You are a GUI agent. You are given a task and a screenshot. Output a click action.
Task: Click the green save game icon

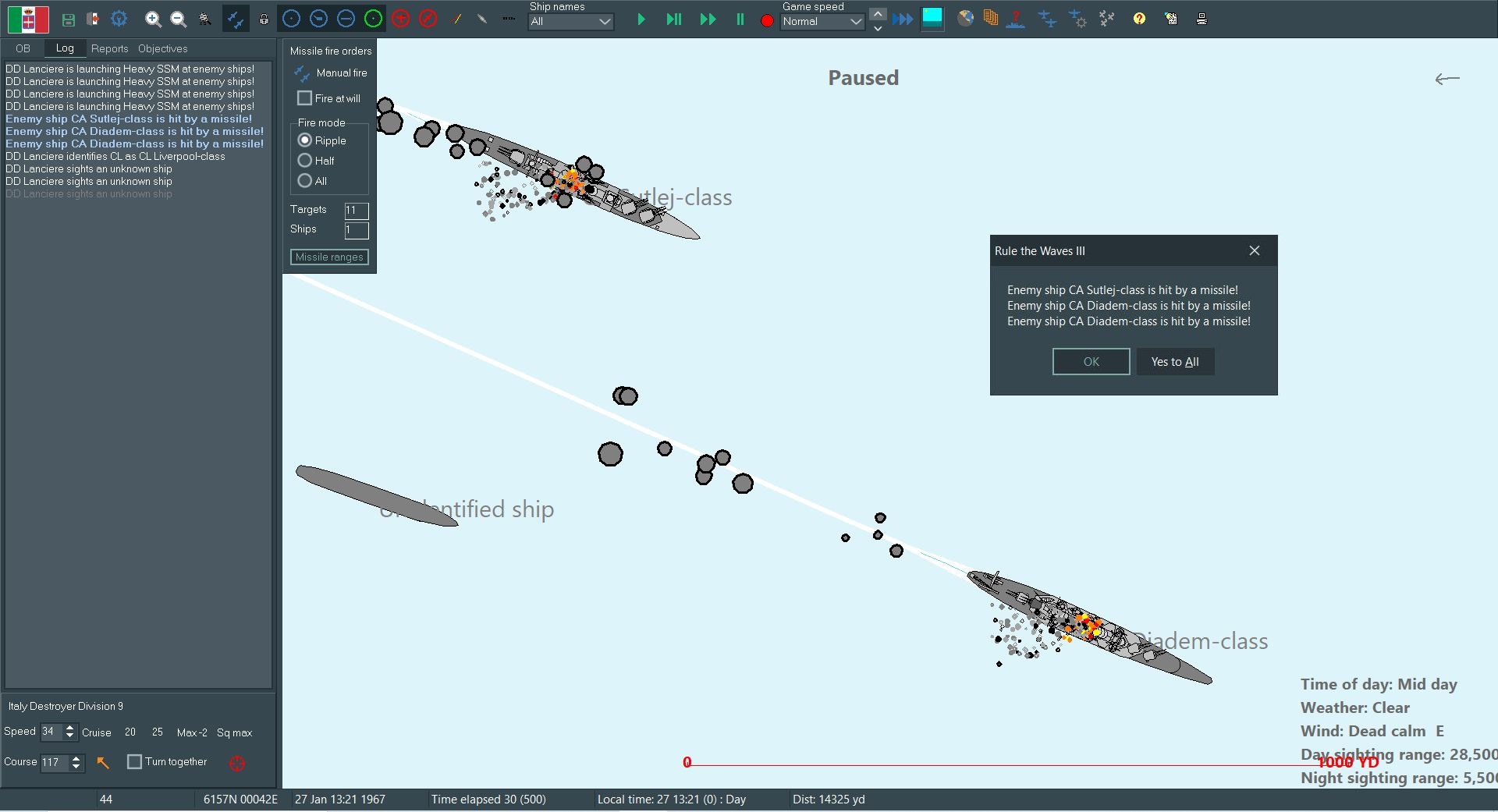(x=69, y=20)
